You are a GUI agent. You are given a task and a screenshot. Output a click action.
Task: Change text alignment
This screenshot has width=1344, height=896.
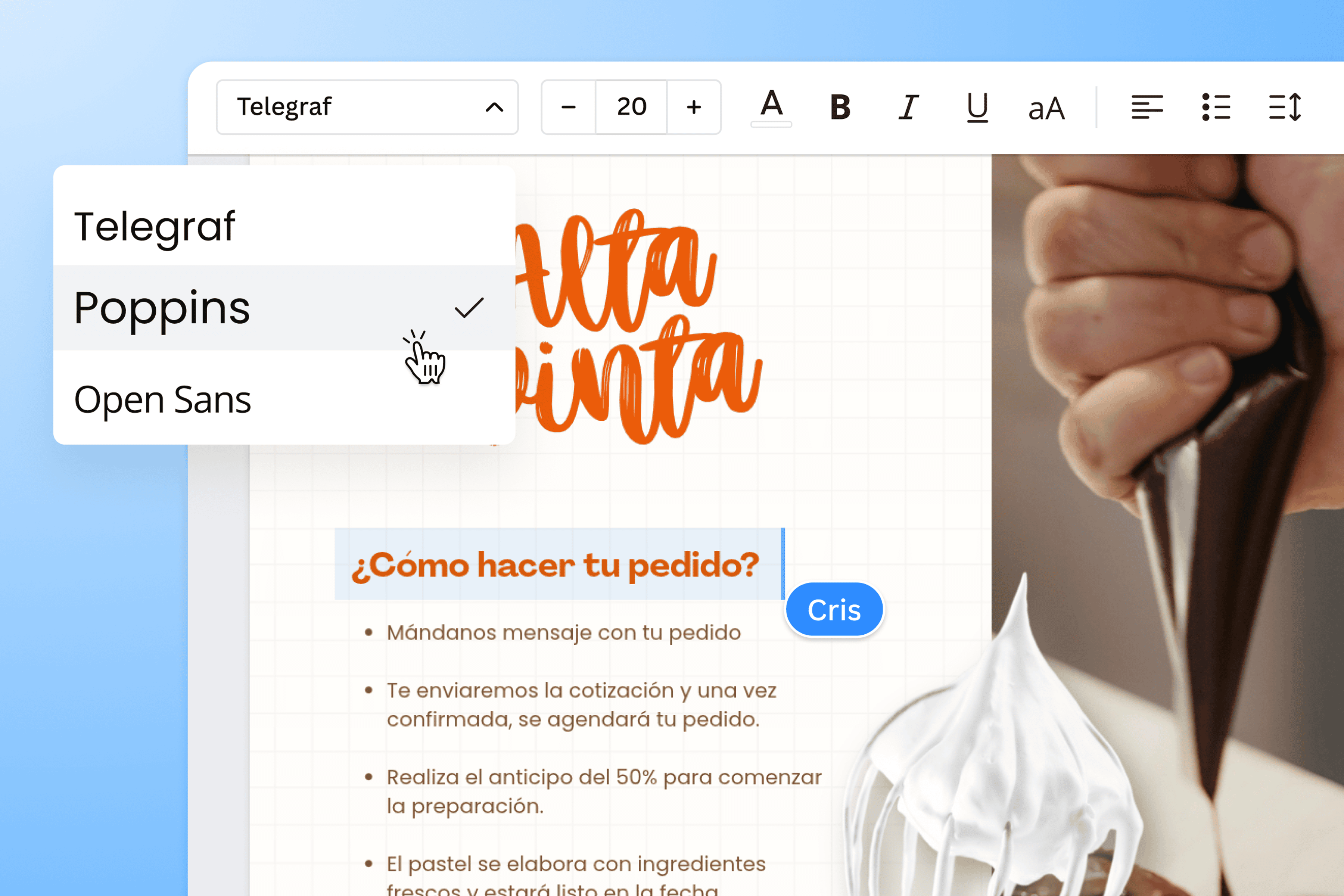(x=1147, y=107)
